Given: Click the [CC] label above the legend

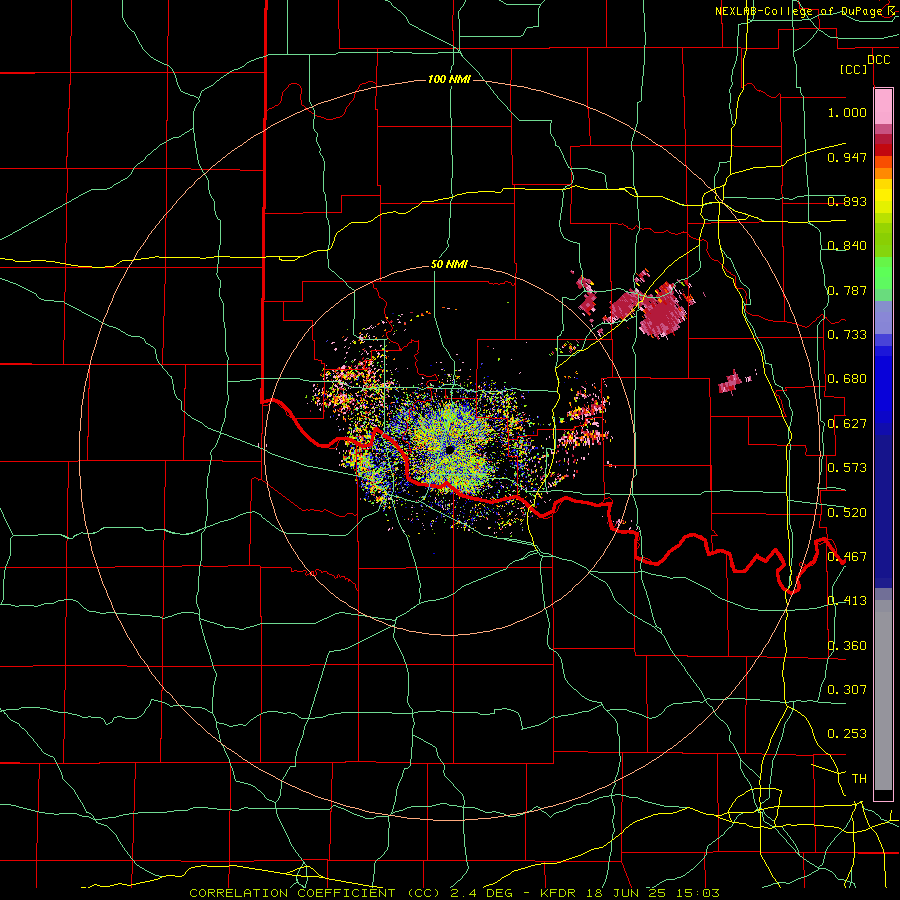Looking at the screenshot, I should point(854,69).
